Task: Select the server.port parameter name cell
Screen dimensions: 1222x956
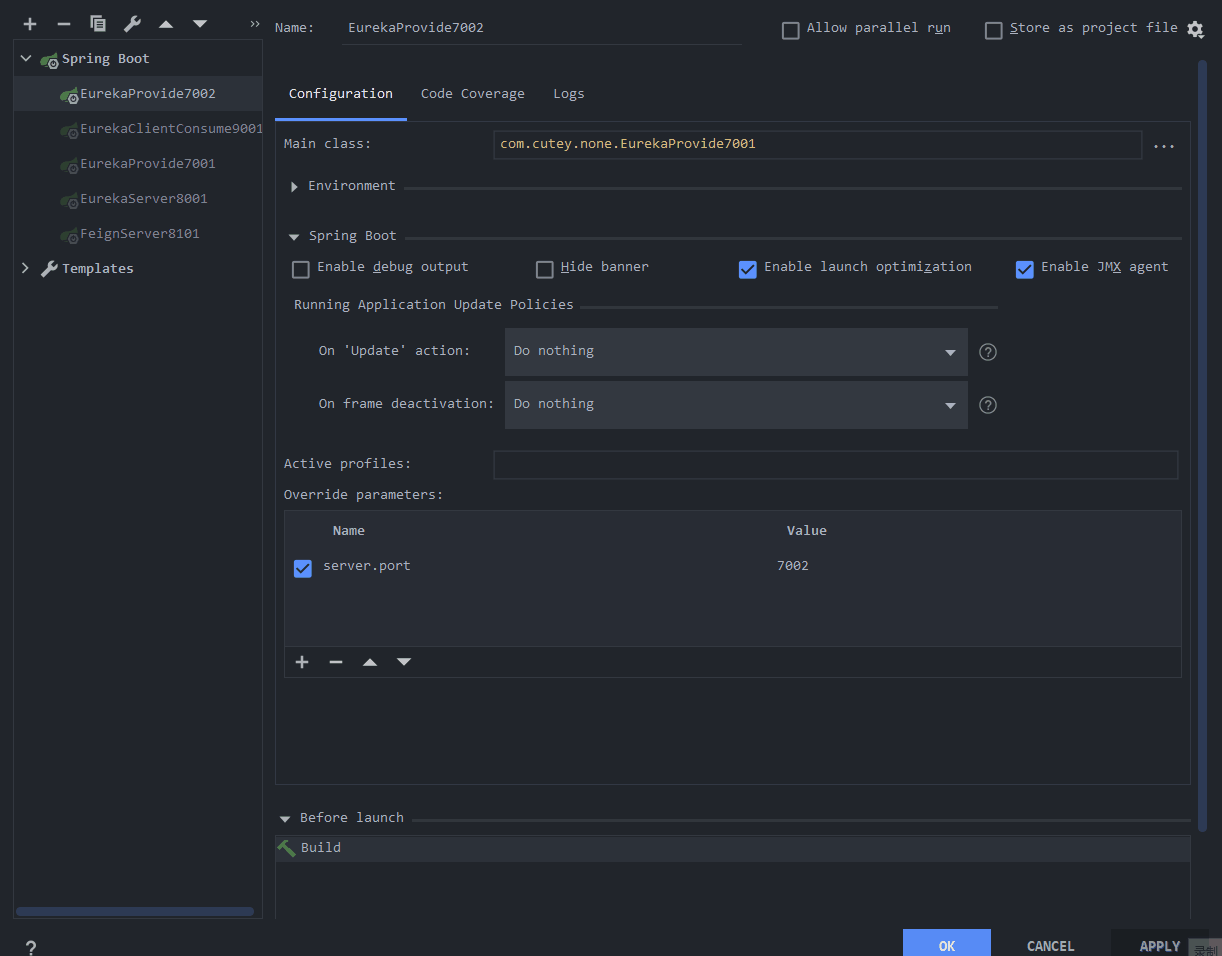Action: pyautogui.click(x=367, y=567)
